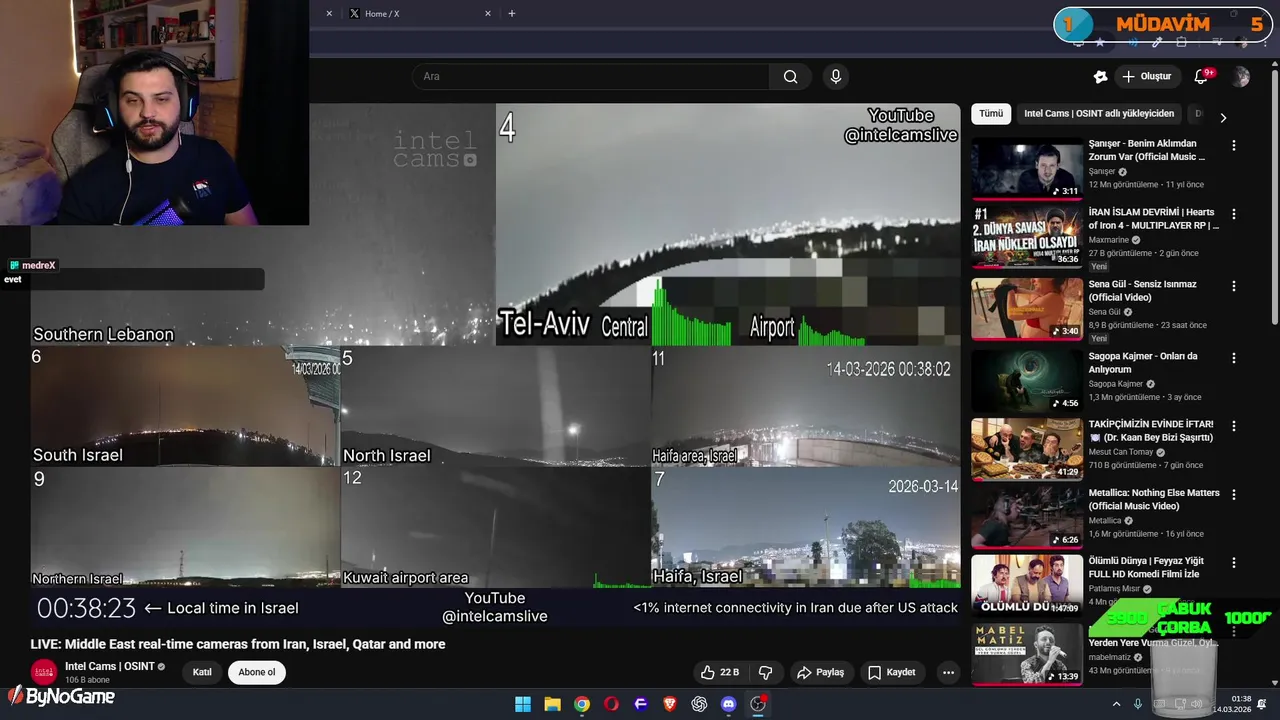Select the Tümü filter chip

tap(991, 114)
